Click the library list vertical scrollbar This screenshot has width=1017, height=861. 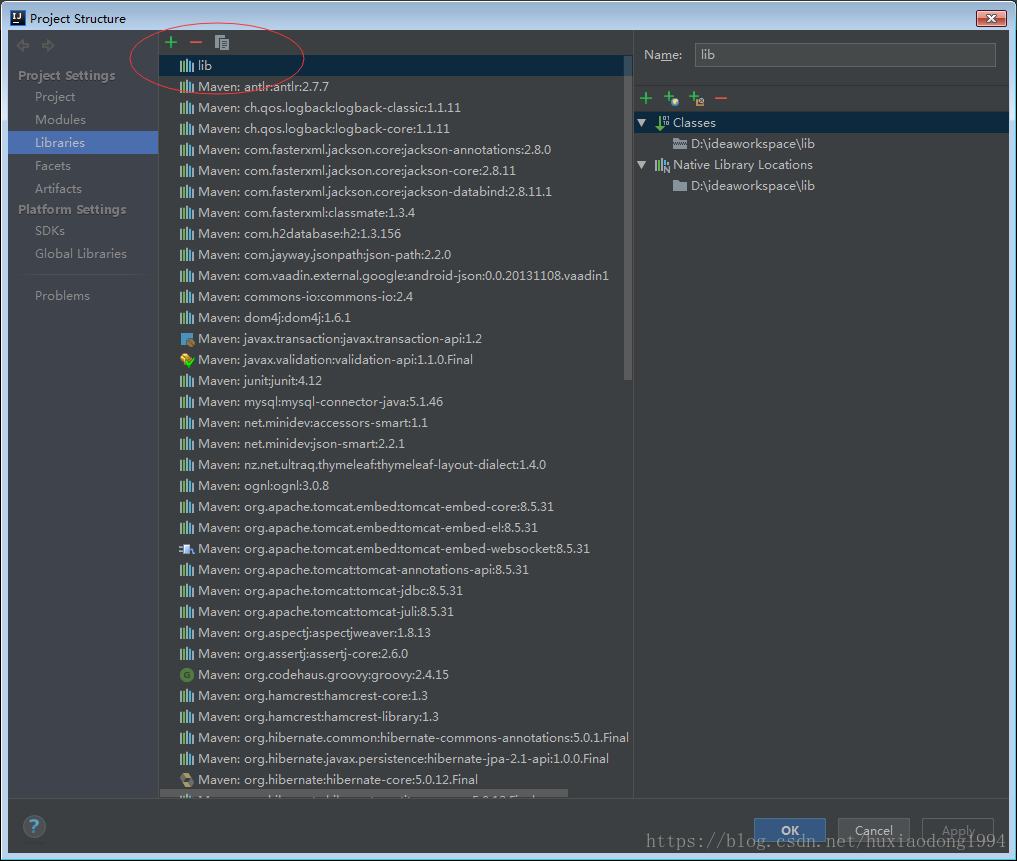(627, 218)
